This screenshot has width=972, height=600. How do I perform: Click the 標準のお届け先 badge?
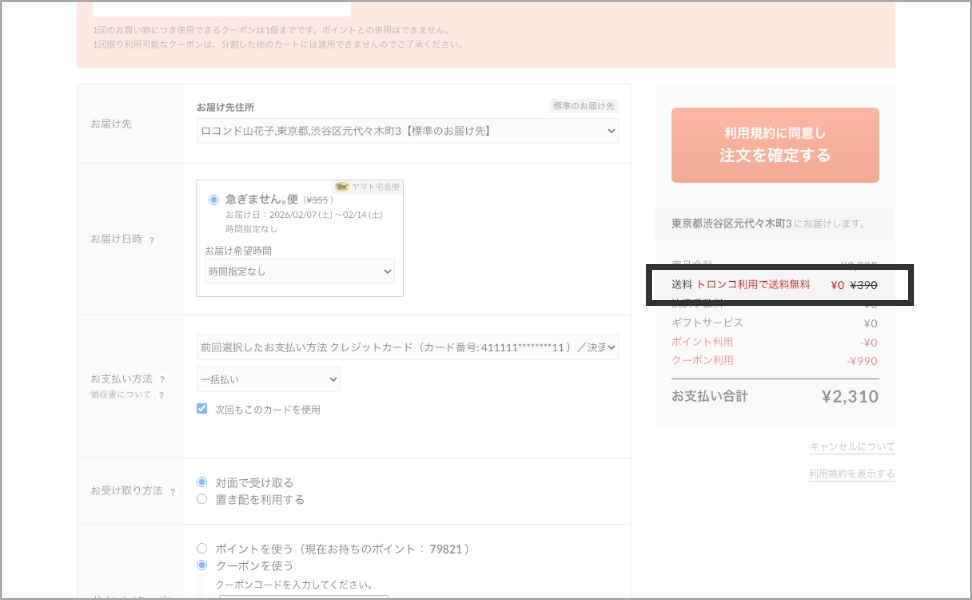click(x=583, y=106)
